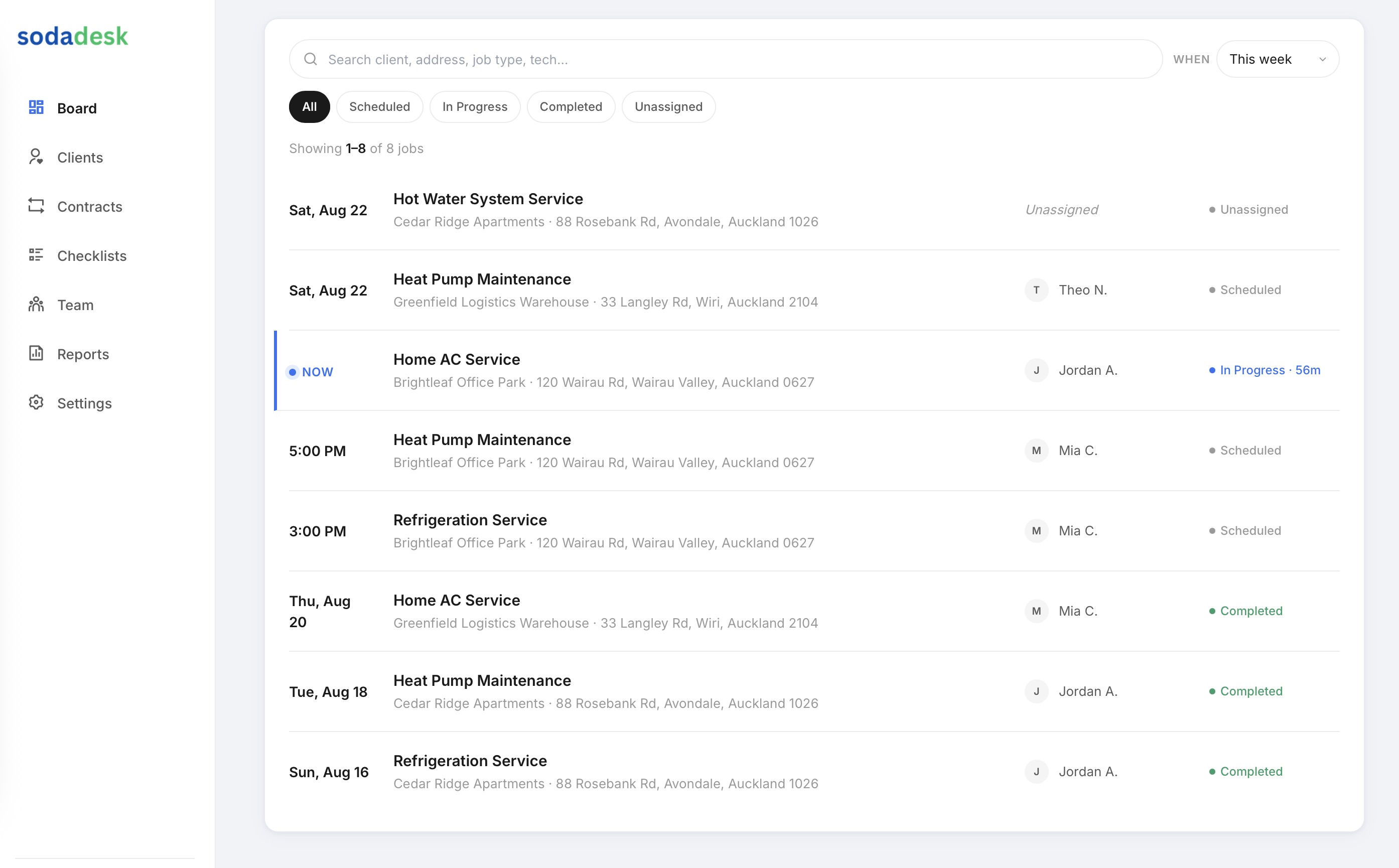
Task: Expand the When dropdown chevron arrow
Action: point(1322,59)
